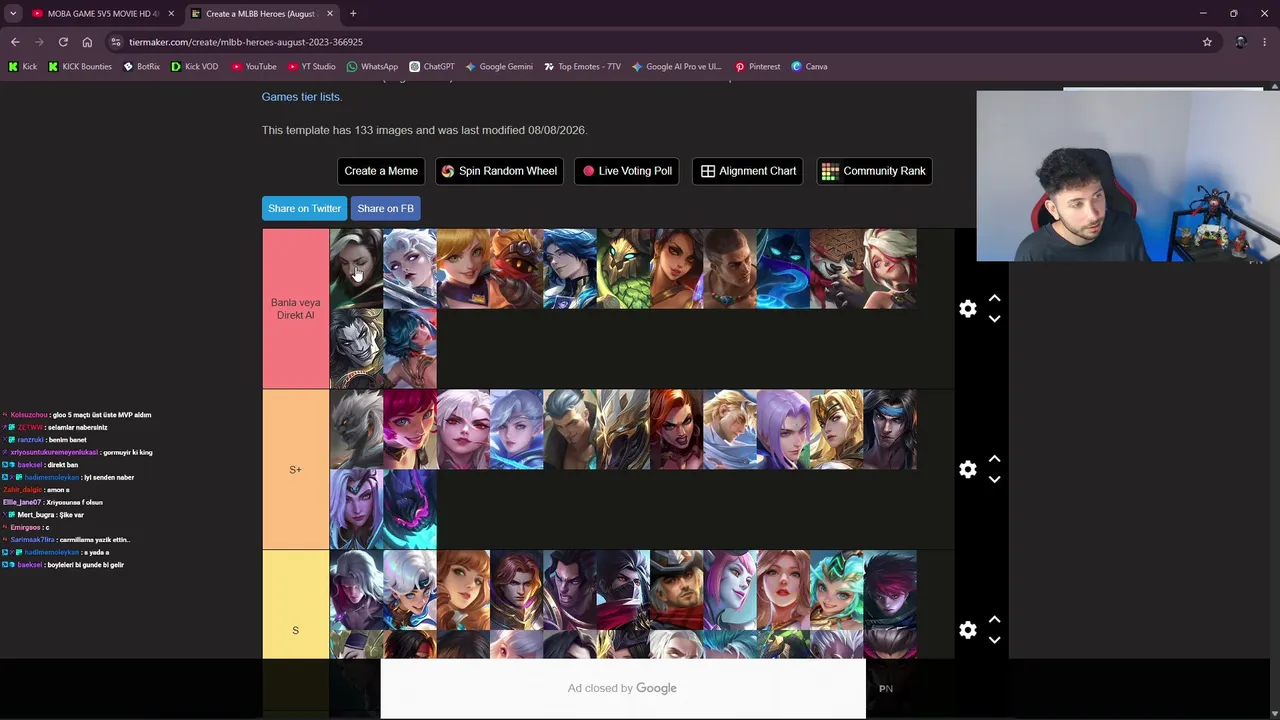Move the S+ tier up
This screenshot has height=720, width=1280.
tap(994, 460)
